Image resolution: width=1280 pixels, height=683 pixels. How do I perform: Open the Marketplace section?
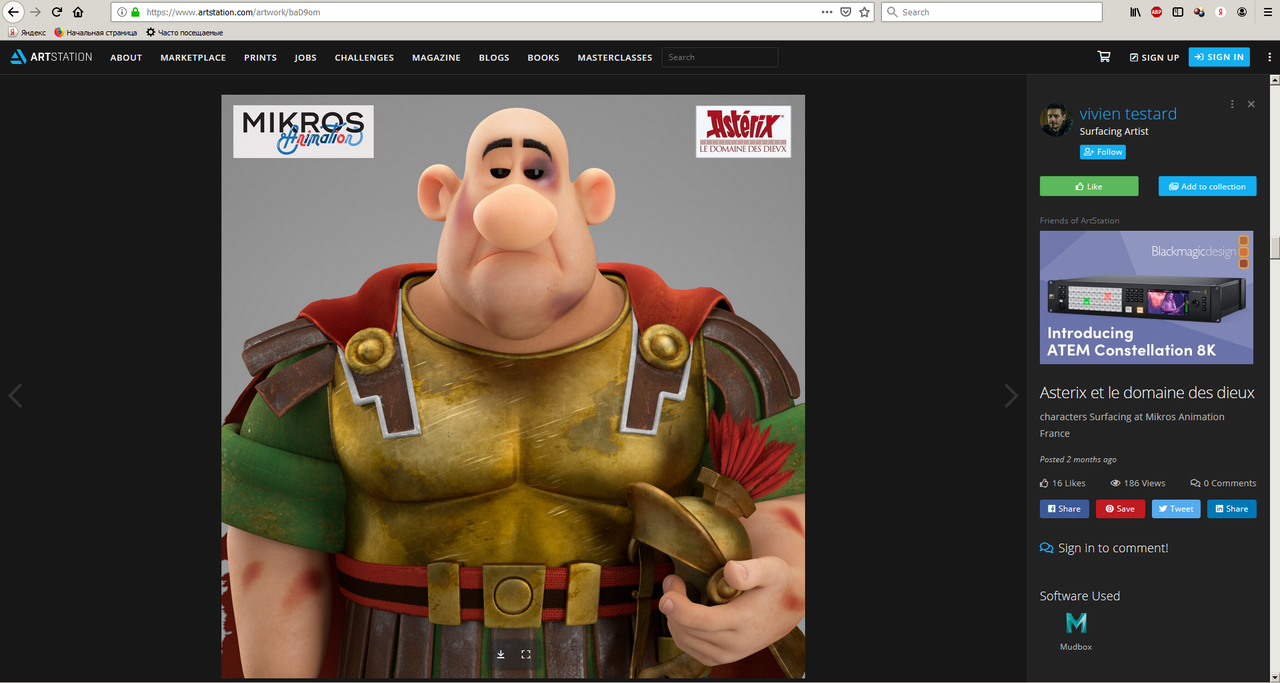pos(193,57)
